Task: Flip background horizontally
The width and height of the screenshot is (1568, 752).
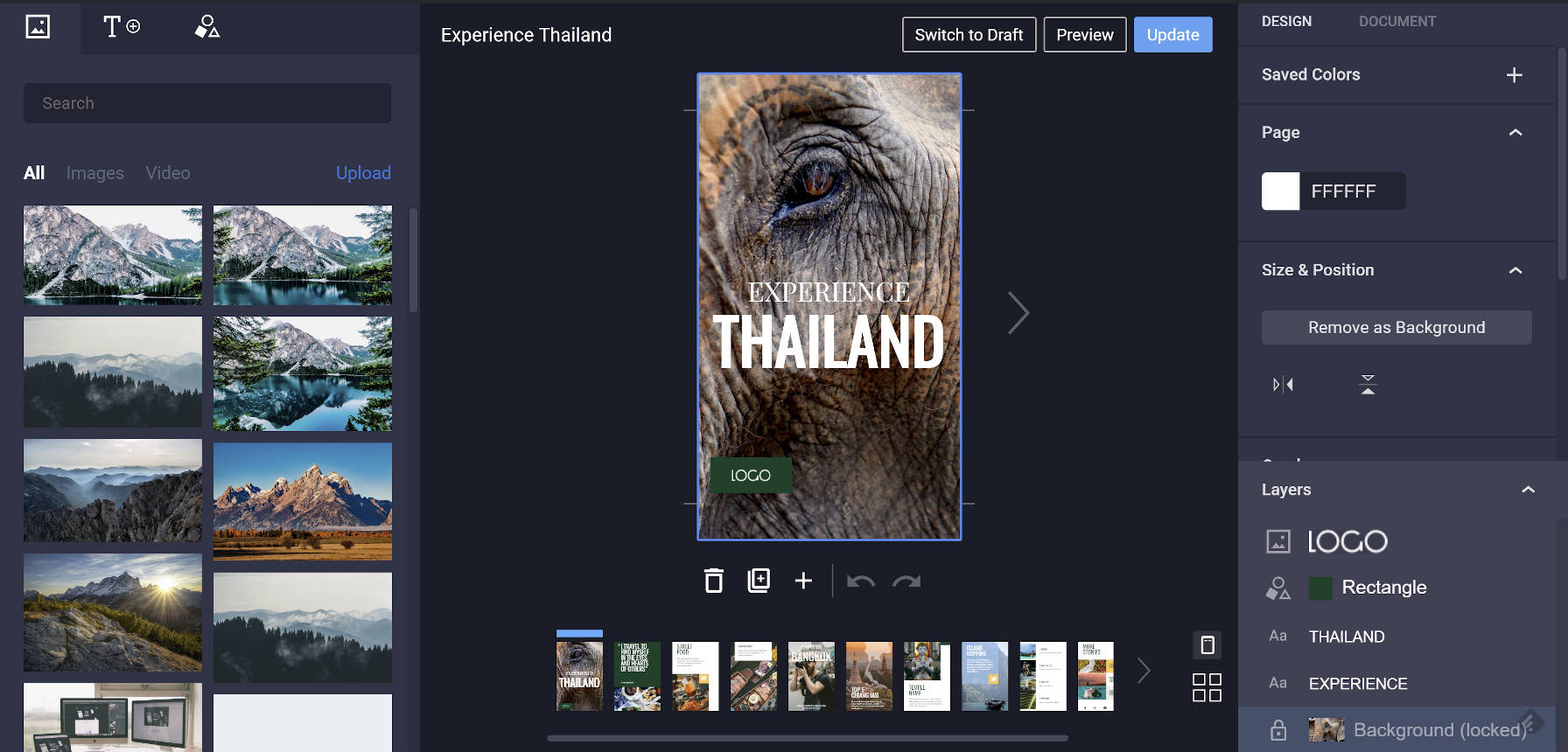Action: 1283,384
